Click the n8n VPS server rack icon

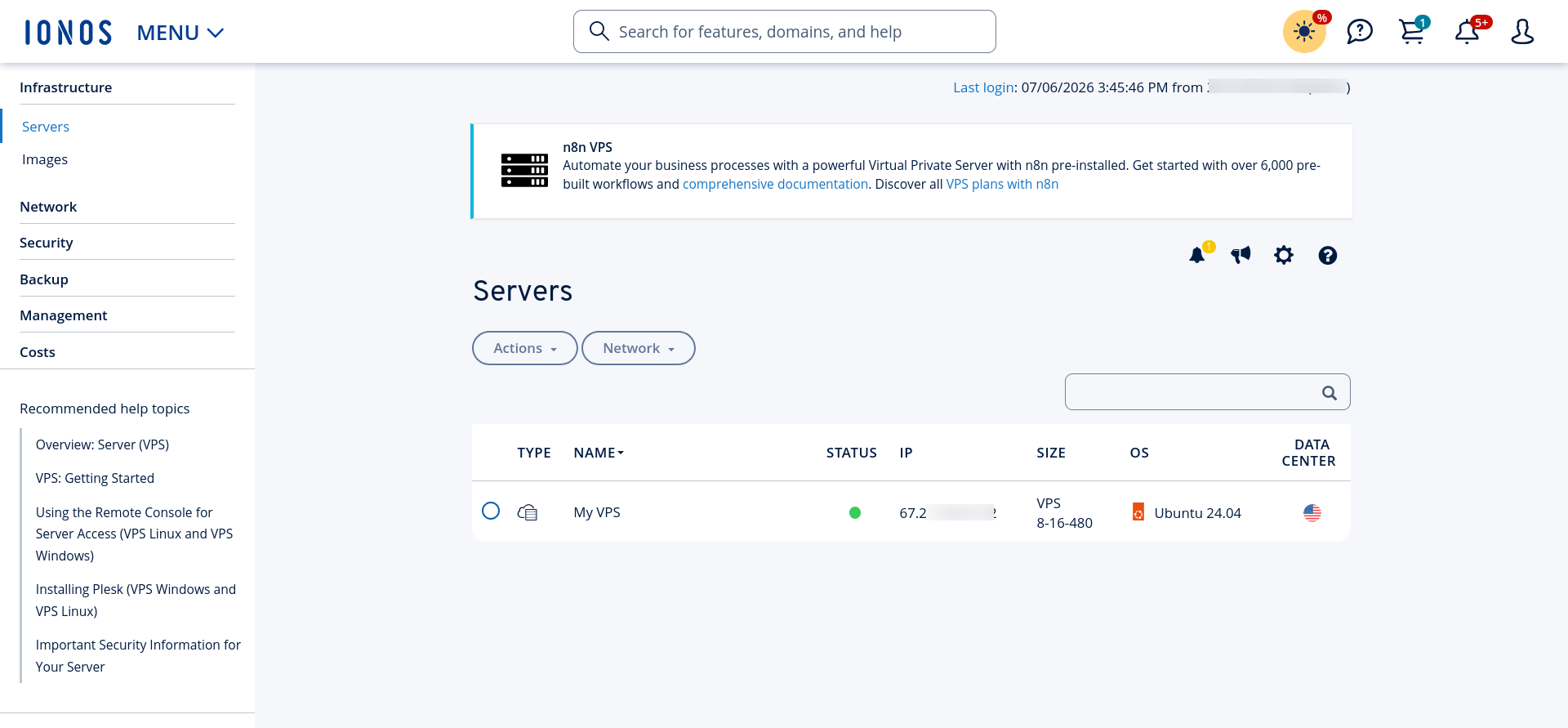[x=524, y=170]
